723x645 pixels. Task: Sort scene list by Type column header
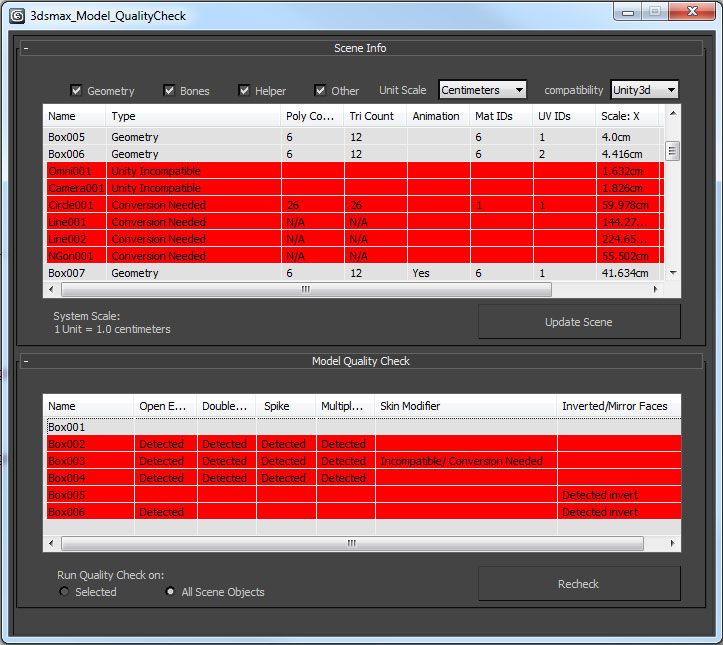click(x=193, y=116)
